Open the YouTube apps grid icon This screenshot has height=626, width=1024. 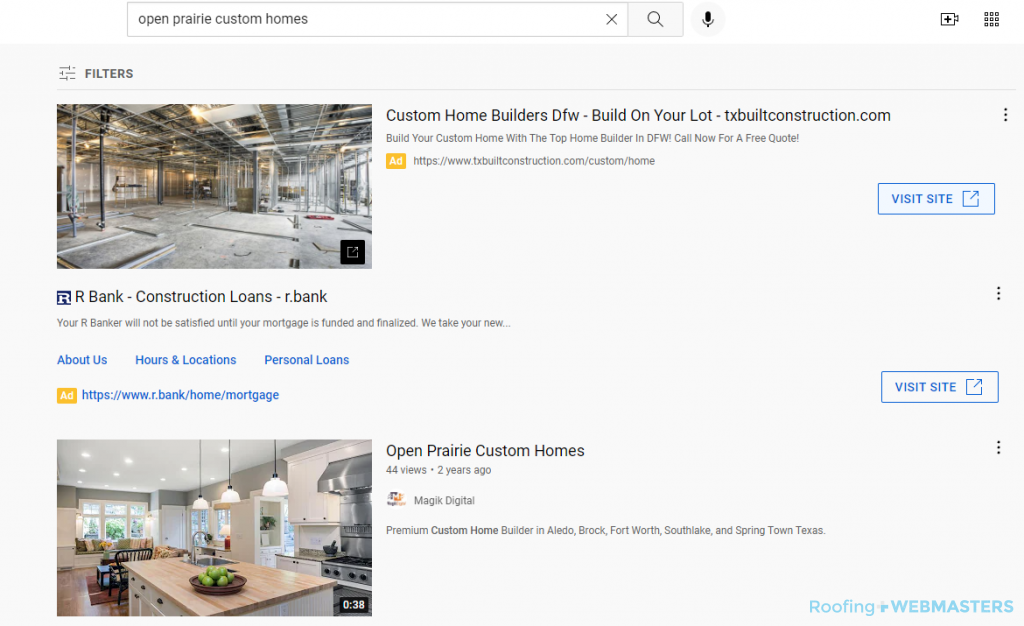pyautogui.click(x=991, y=20)
